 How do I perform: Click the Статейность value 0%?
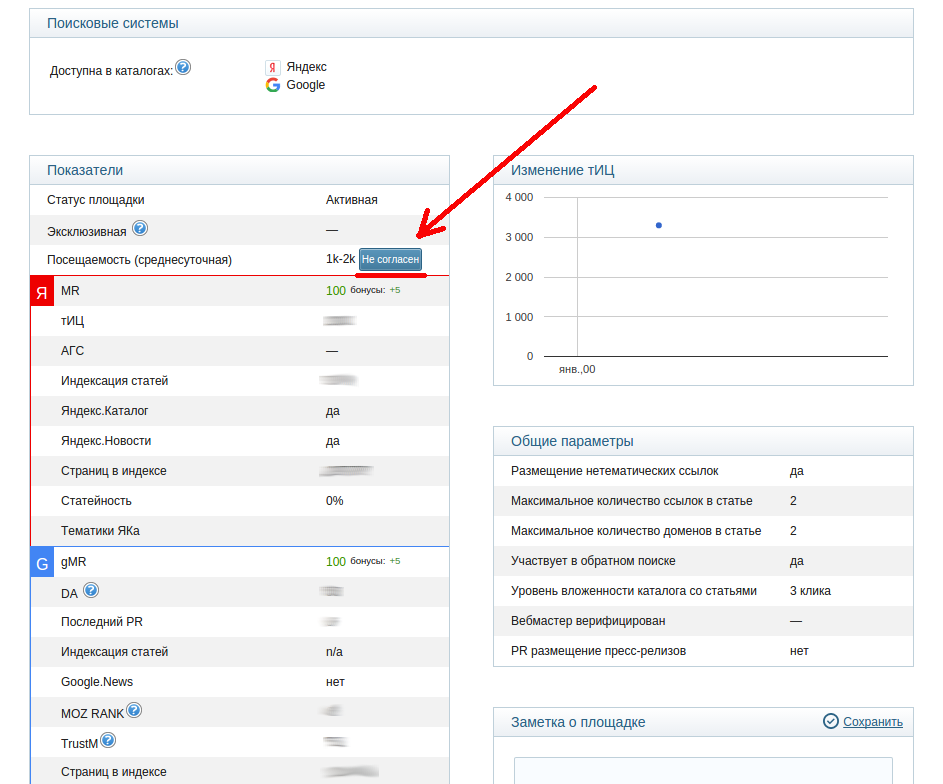pos(334,501)
